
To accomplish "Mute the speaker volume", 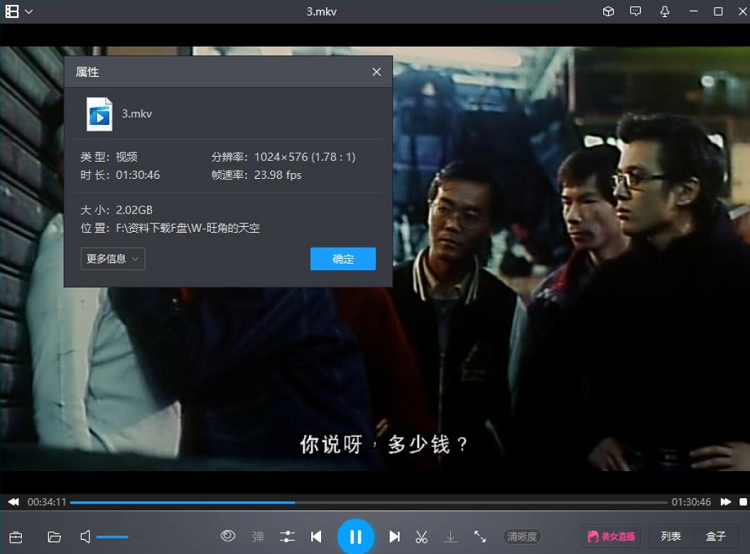I will tap(85, 537).
